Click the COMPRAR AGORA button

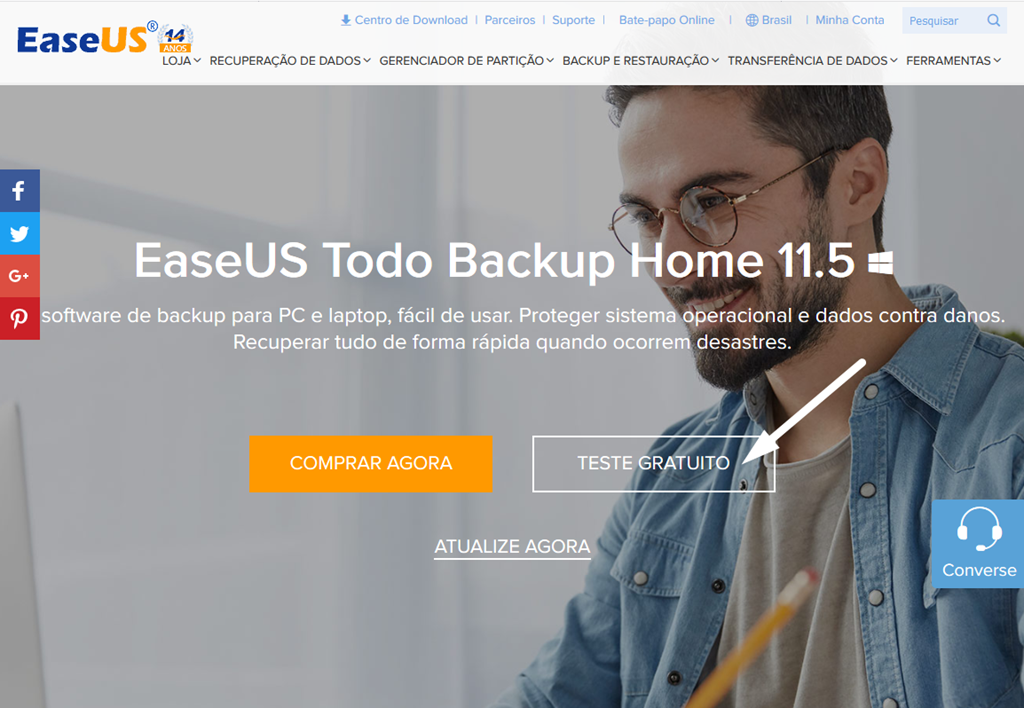(370, 463)
